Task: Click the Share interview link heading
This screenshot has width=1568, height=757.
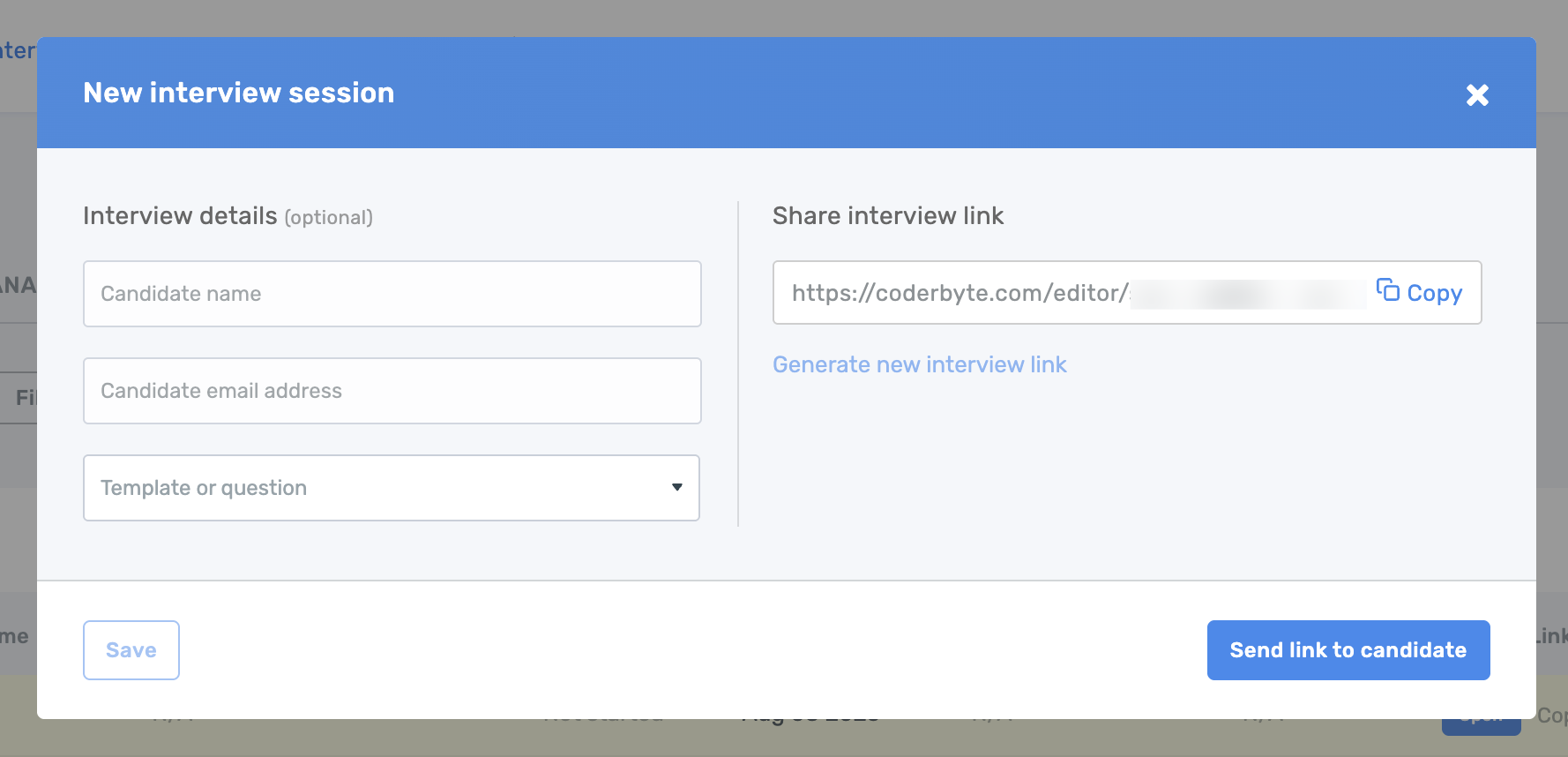Action: [x=887, y=216]
